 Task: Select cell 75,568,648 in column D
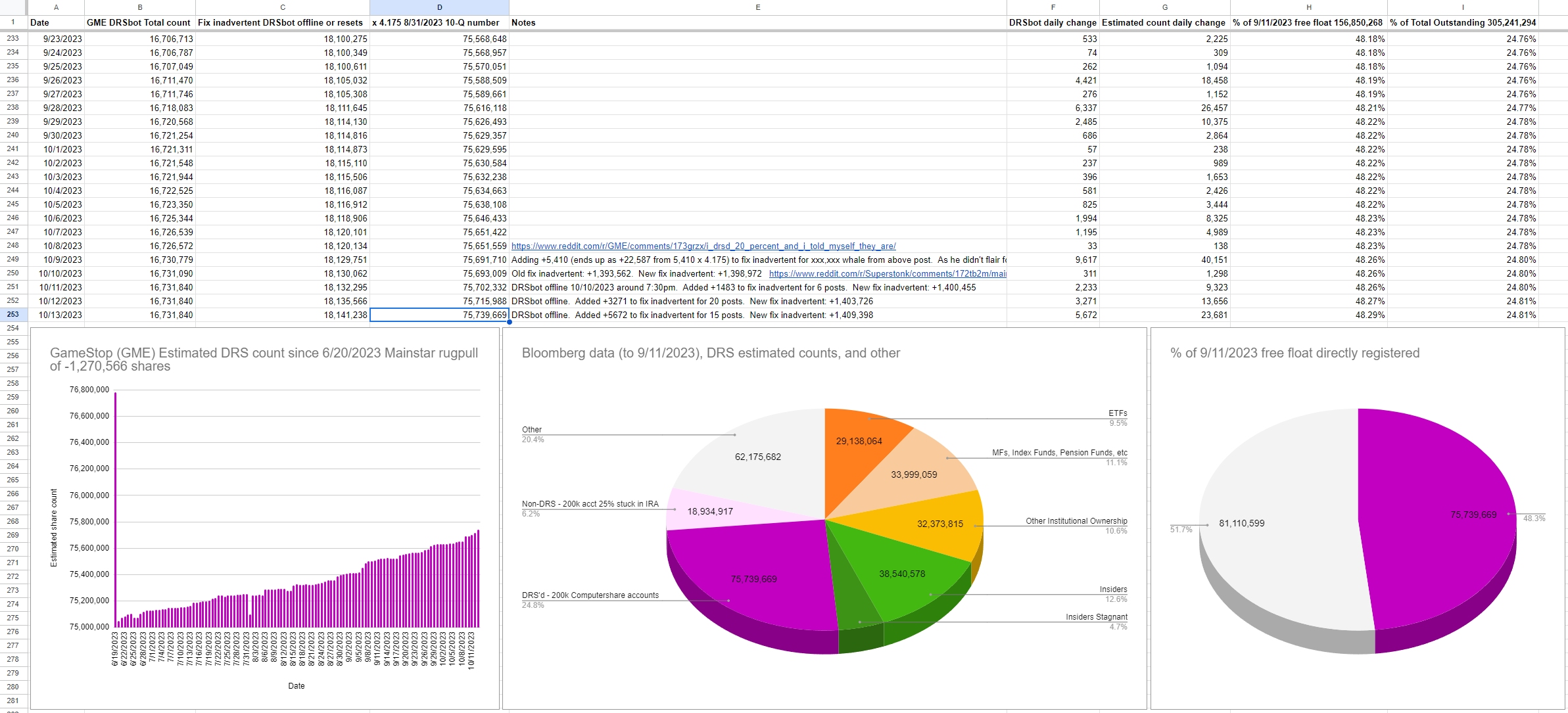tap(439, 39)
